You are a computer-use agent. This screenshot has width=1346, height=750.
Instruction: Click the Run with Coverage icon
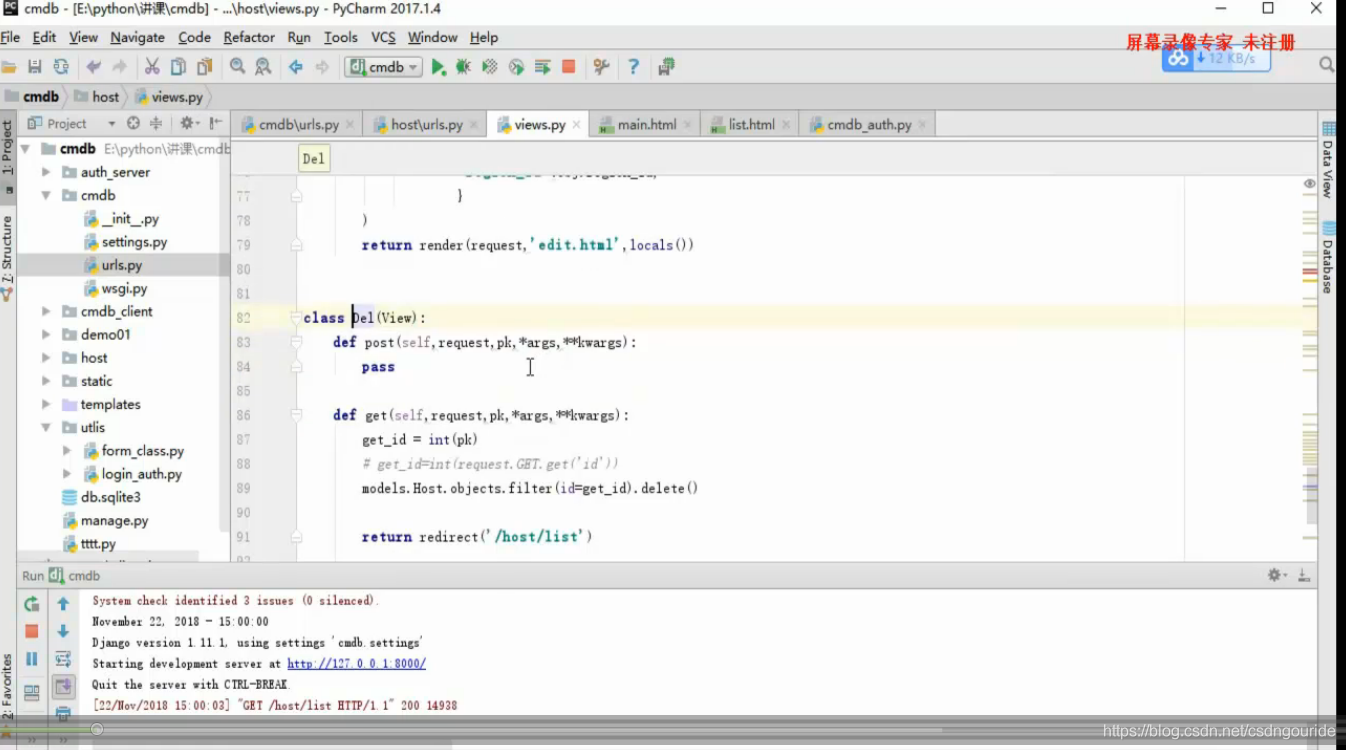(490, 67)
